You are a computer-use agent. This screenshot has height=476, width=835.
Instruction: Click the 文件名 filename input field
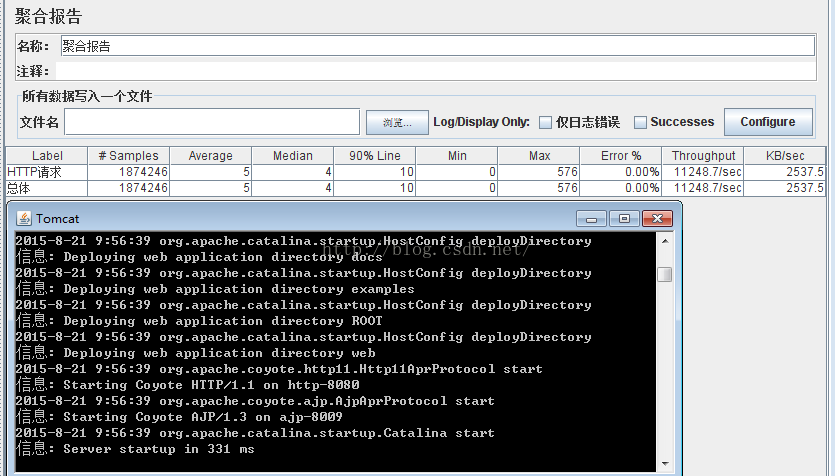click(x=212, y=122)
